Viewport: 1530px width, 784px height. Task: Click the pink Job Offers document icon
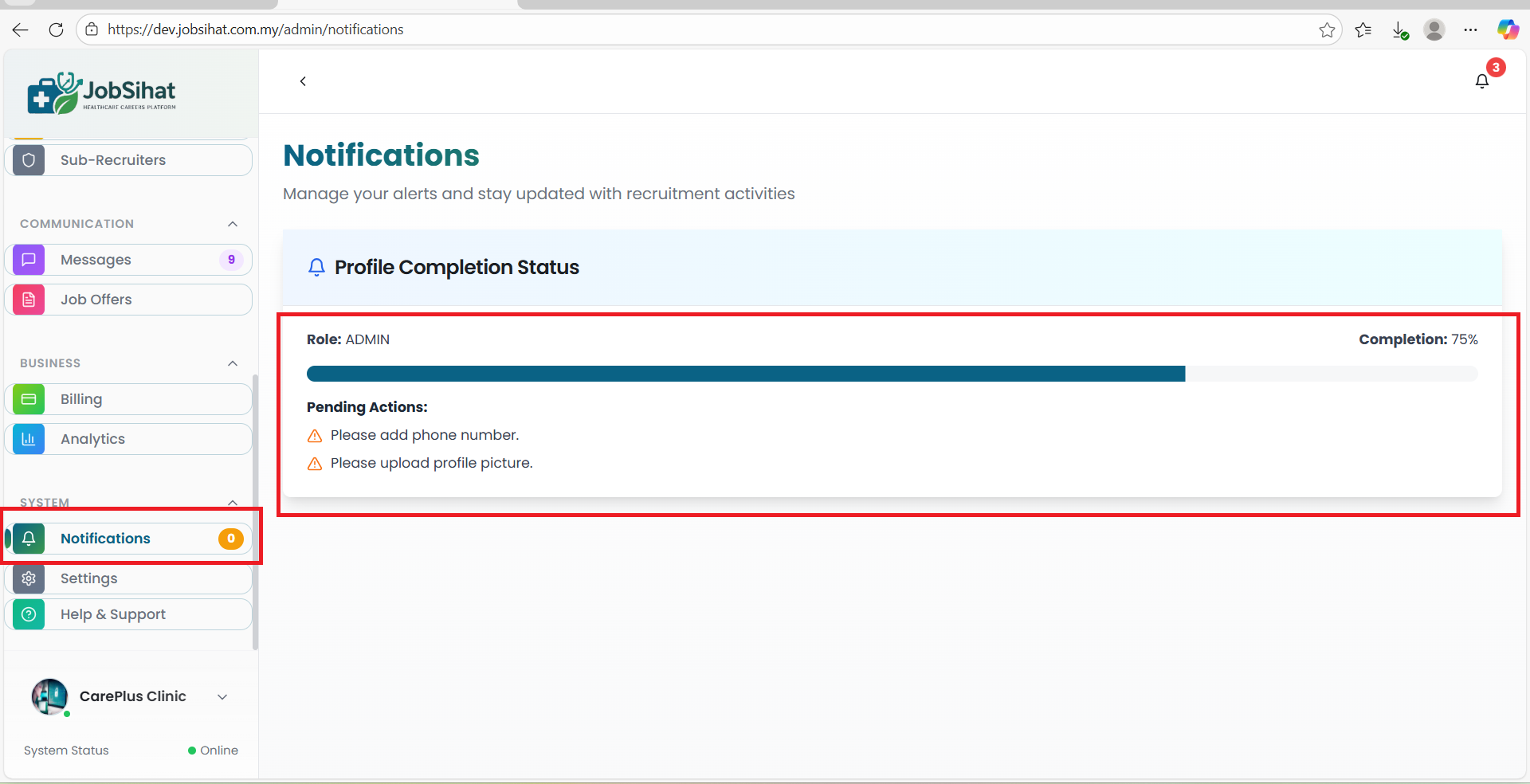(x=29, y=300)
